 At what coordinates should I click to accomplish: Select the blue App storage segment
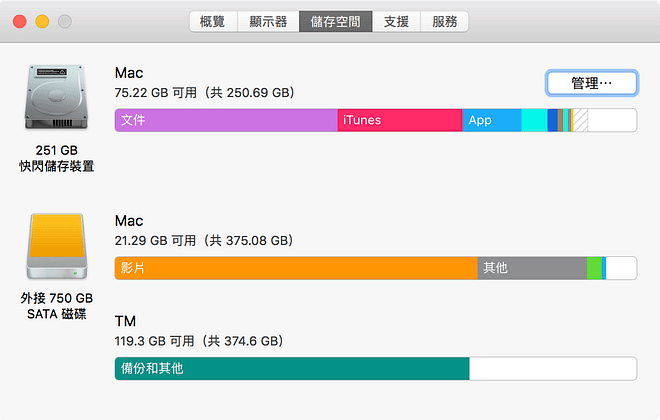pyautogui.click(x=492, y=120)
